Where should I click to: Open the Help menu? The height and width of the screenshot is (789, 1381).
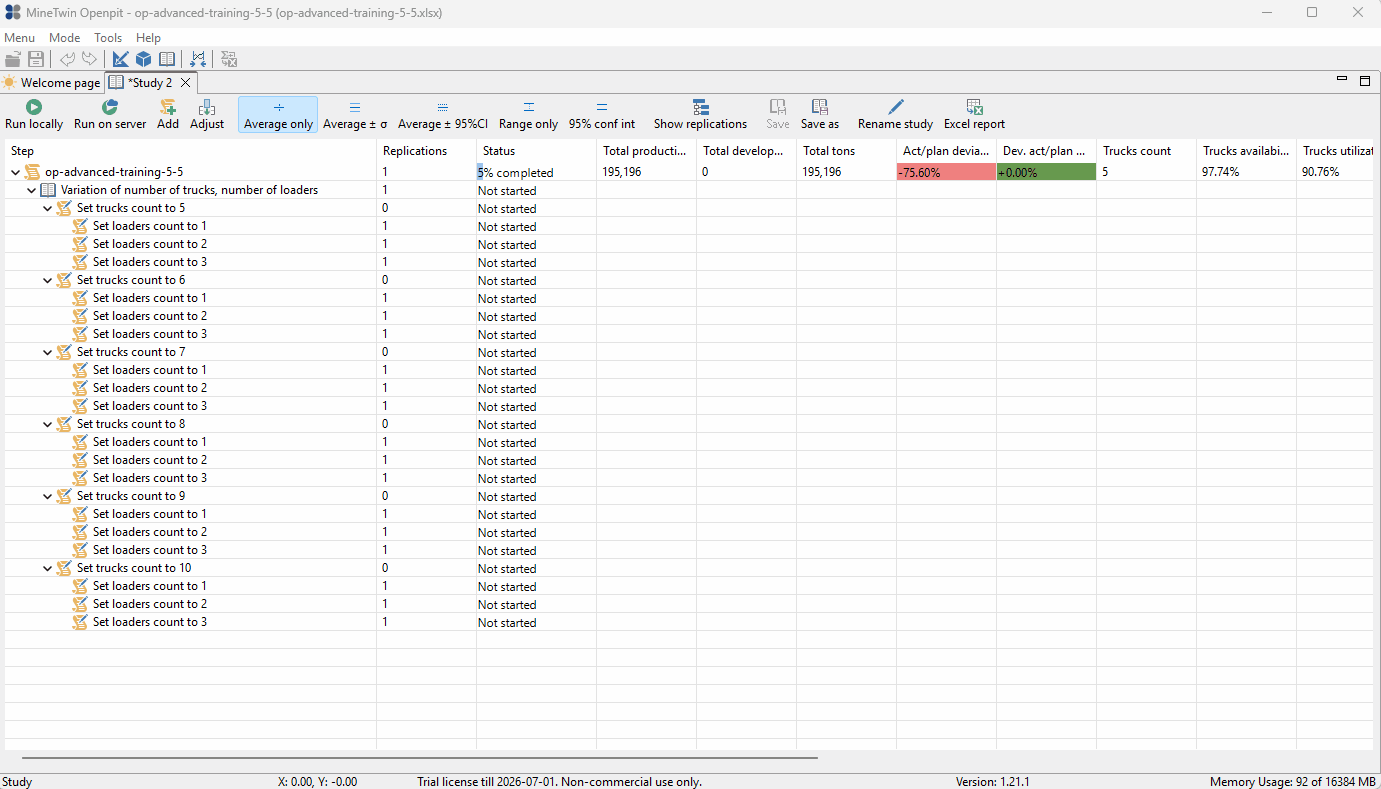tap(148, 38)
